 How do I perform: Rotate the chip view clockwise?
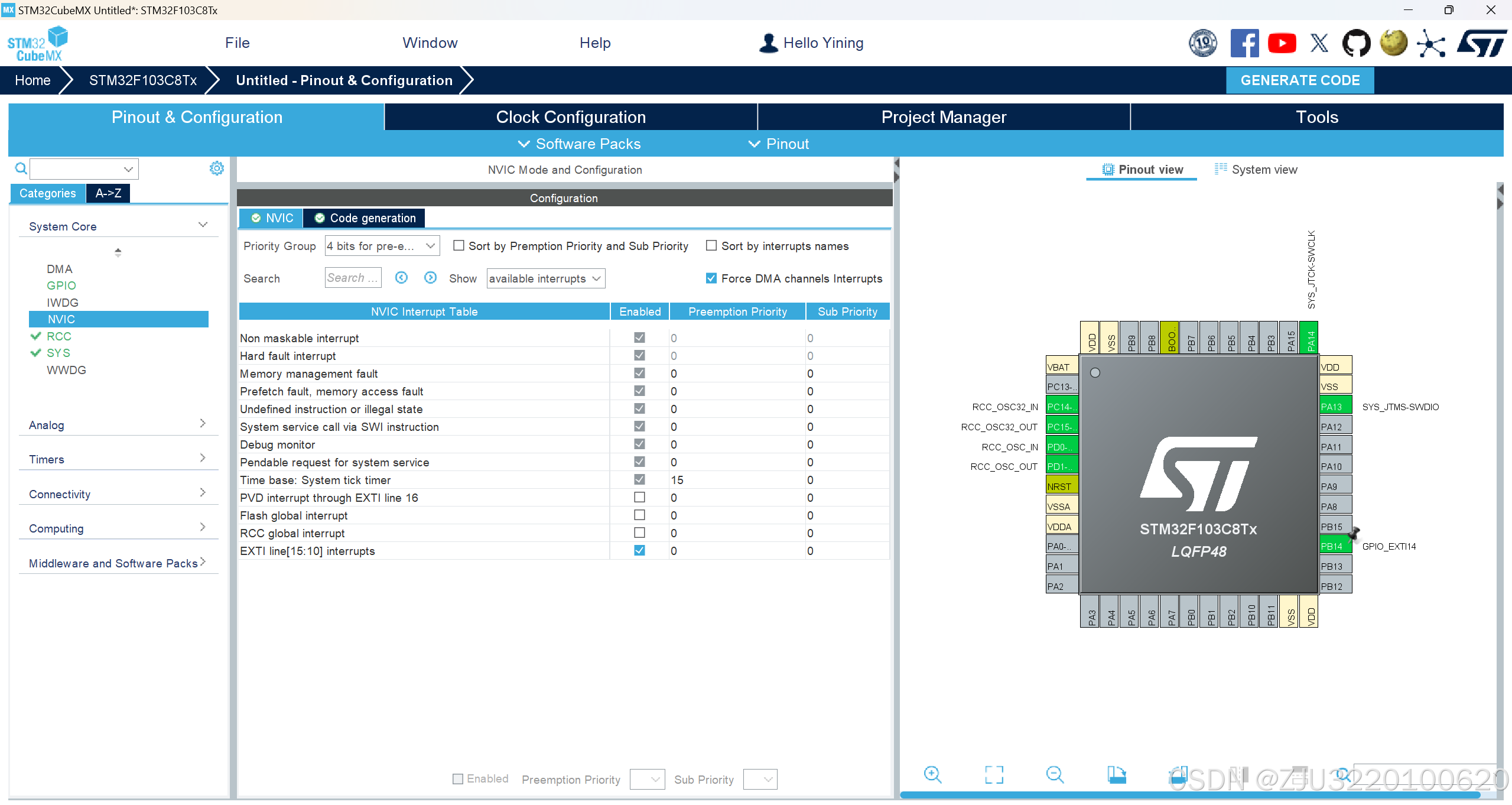(1116, 774)
